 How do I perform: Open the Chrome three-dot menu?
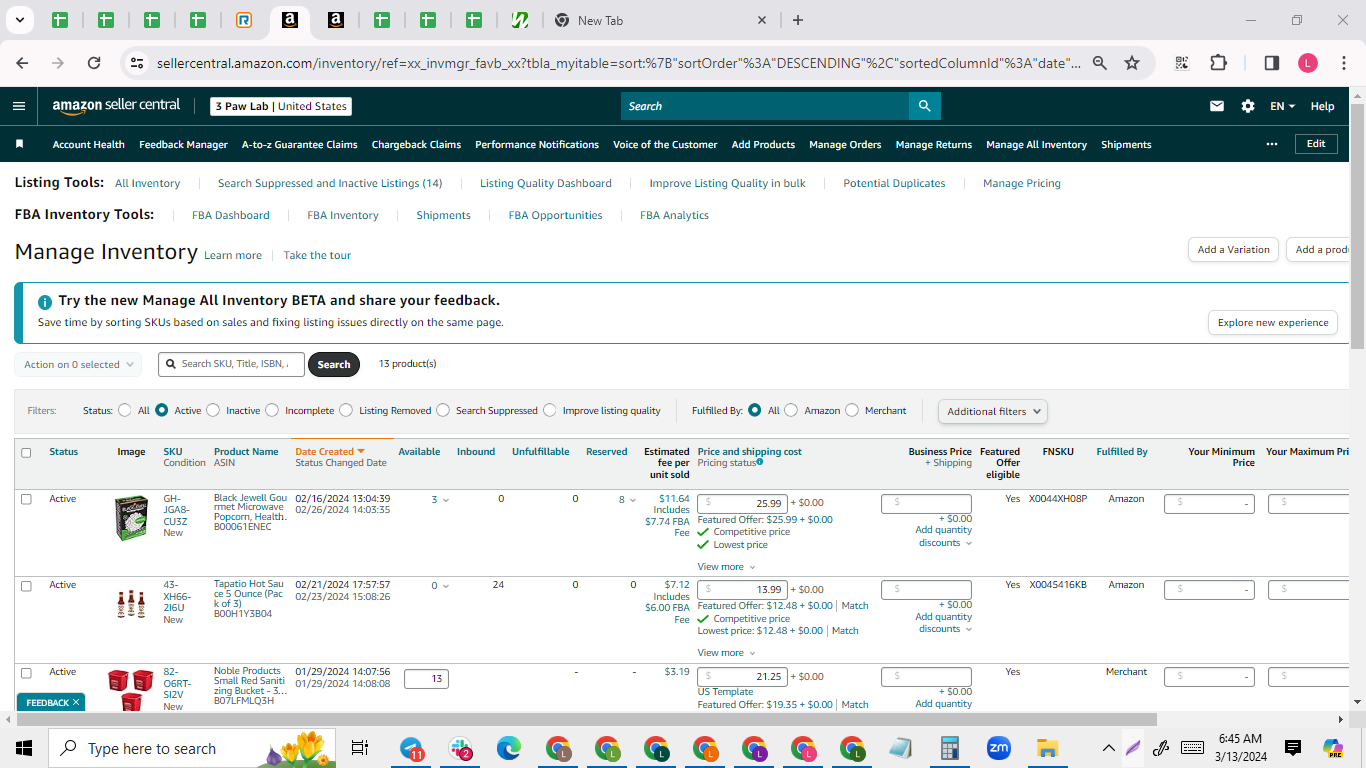(1343, 63)
